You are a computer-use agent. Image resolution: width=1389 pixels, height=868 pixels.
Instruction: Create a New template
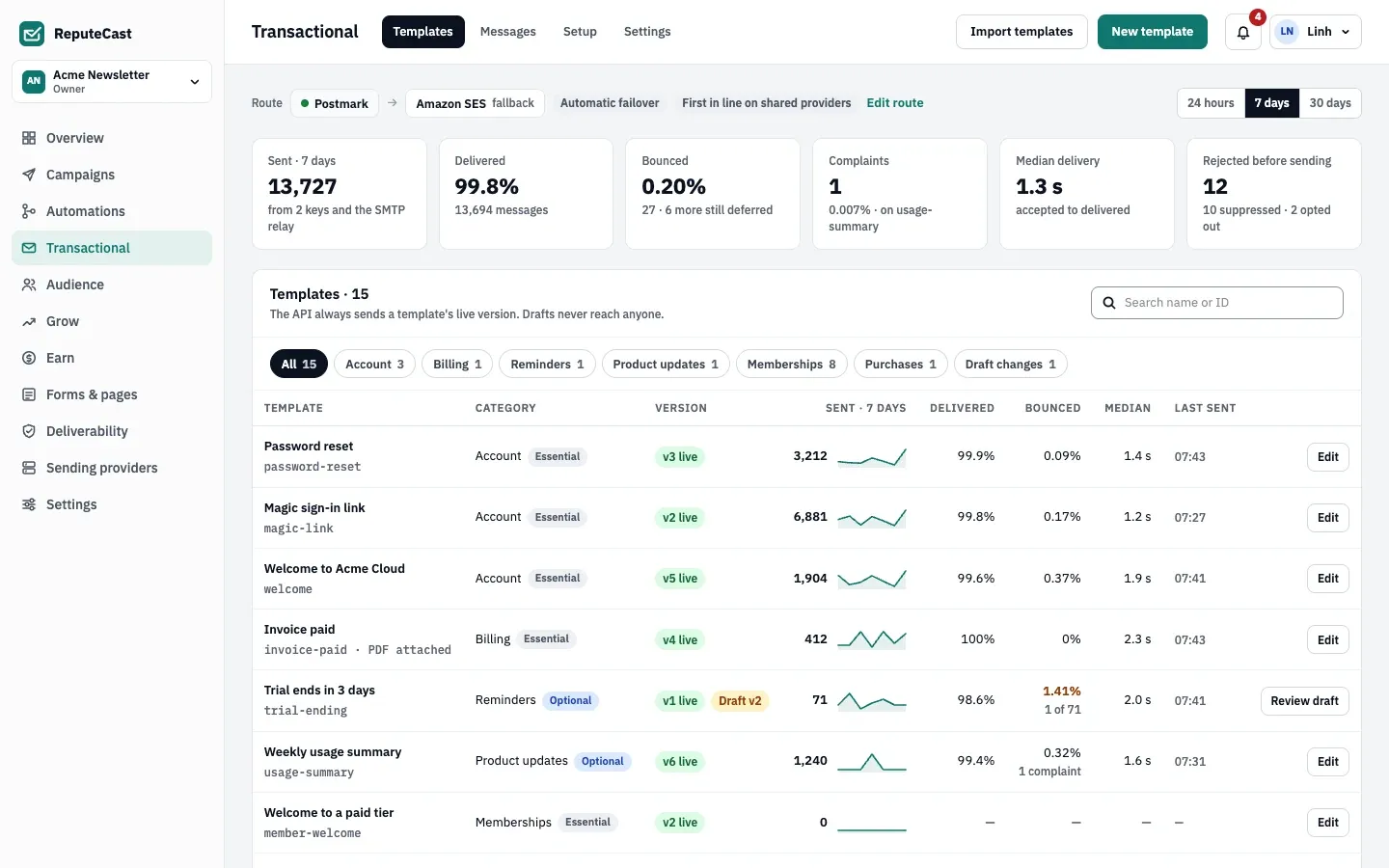pos(1153,32)
